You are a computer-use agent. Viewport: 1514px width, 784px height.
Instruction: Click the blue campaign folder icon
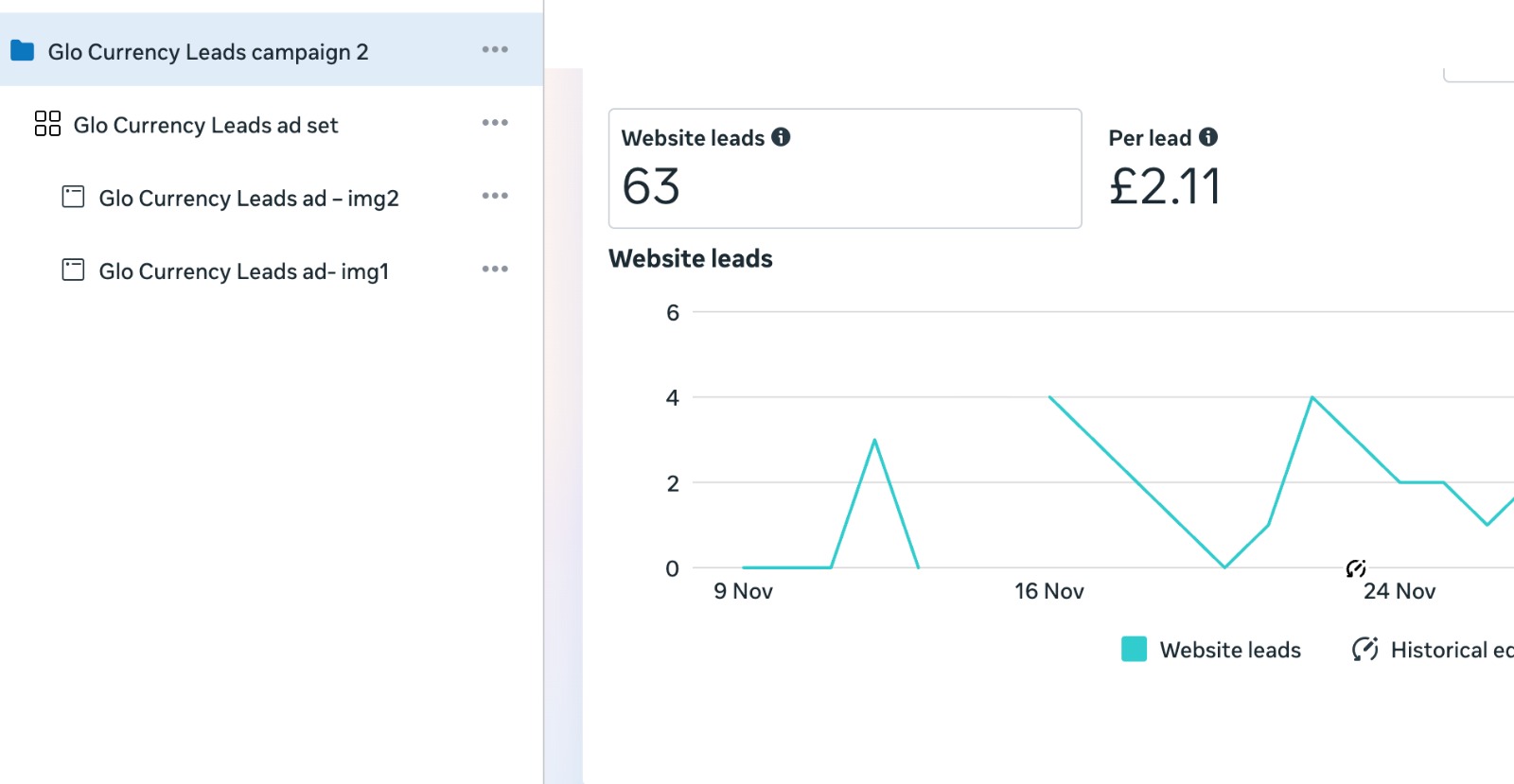pyautogui.click(x=23, y=51)
